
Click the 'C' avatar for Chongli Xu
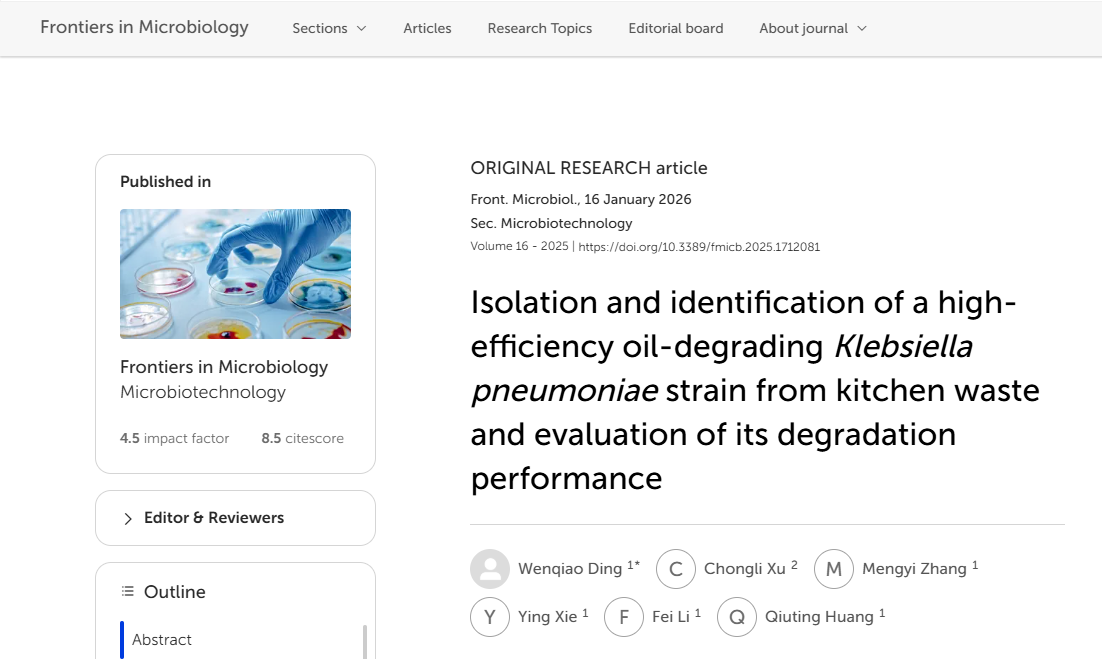coord(676,569)
